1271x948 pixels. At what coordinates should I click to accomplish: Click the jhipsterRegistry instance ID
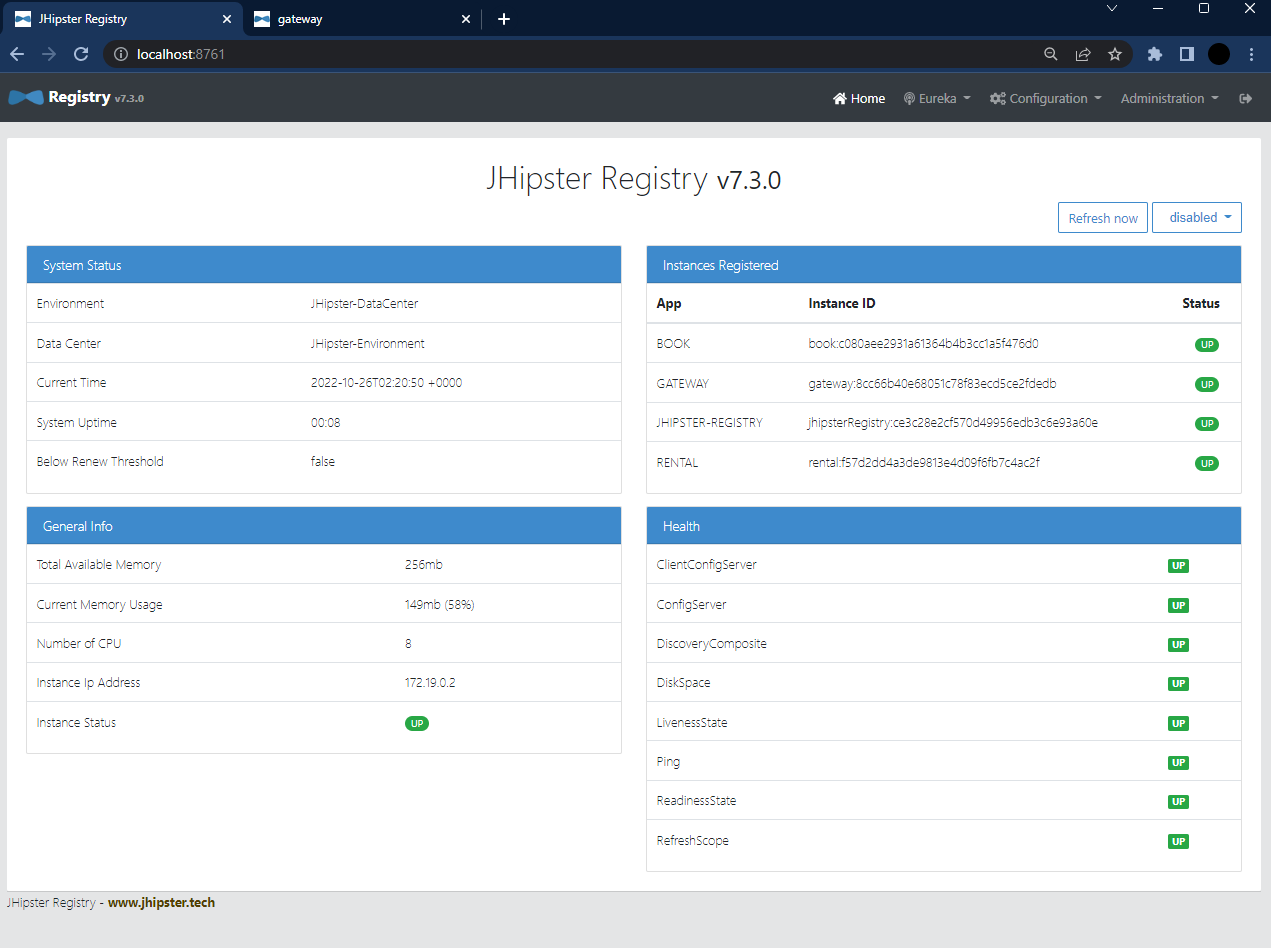pyautogui.click(x=953, y=423)
